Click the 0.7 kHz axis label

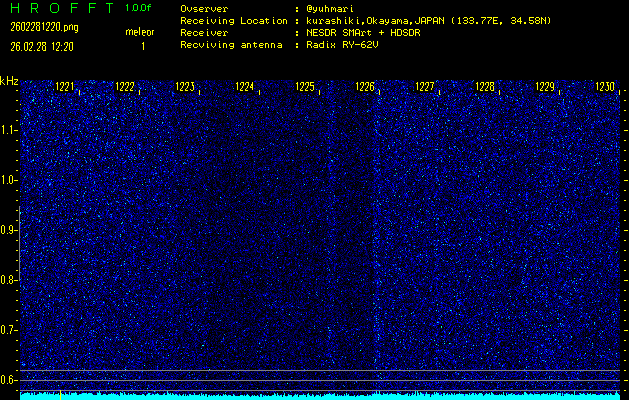[x=8, y=330]
